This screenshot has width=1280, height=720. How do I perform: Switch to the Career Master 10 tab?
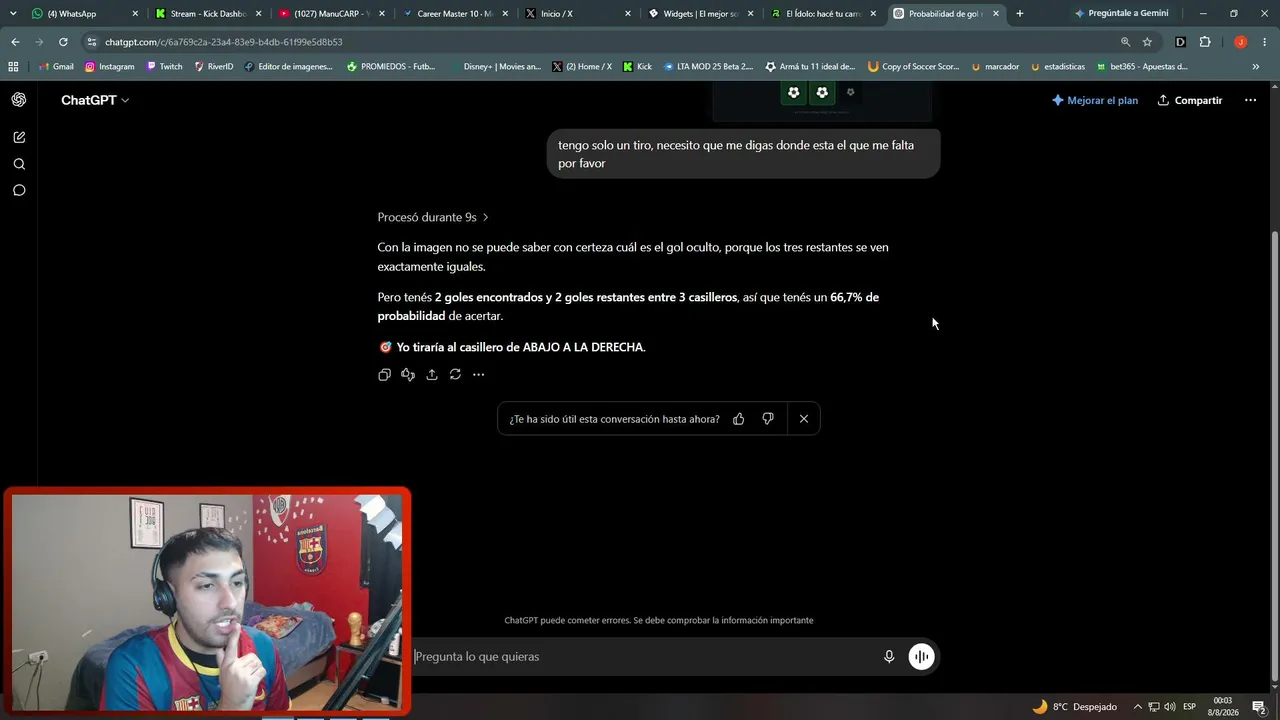(456, 14)
